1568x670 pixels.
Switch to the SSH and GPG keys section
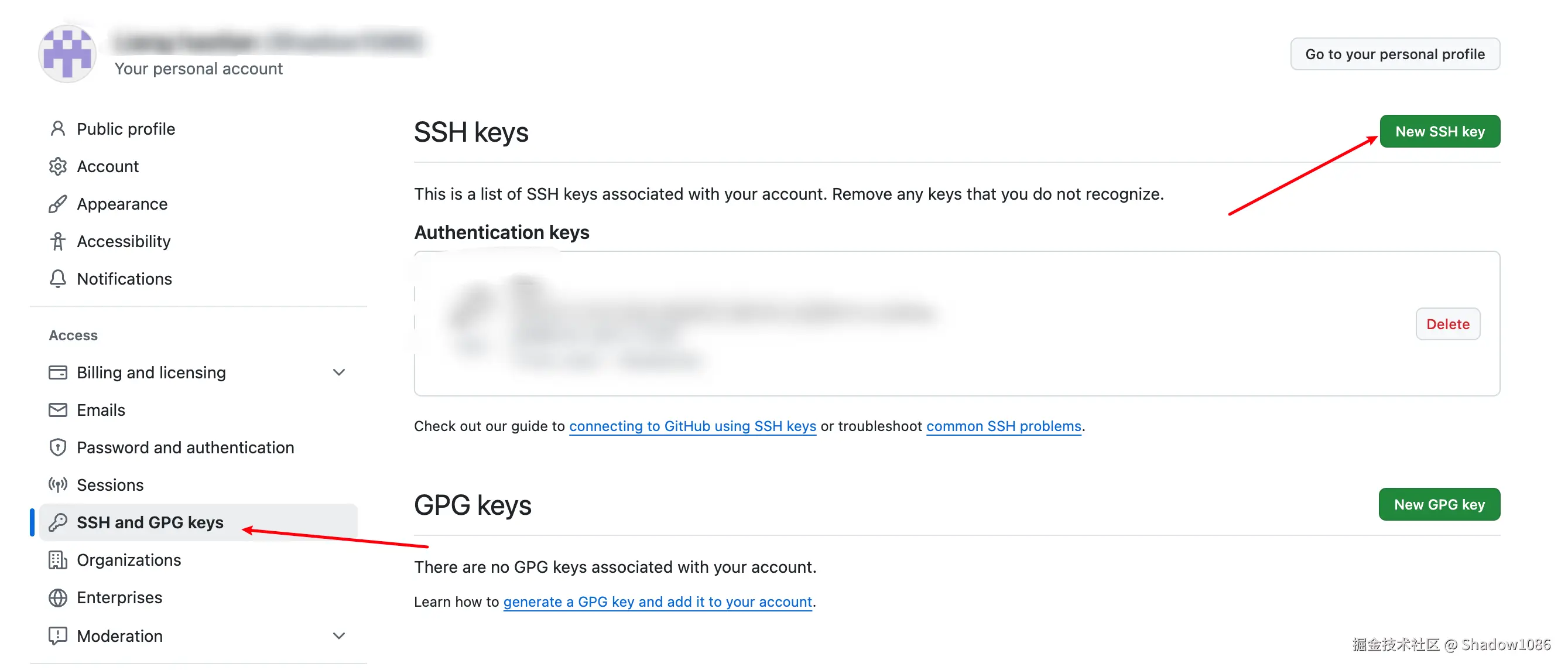point(150,522)
